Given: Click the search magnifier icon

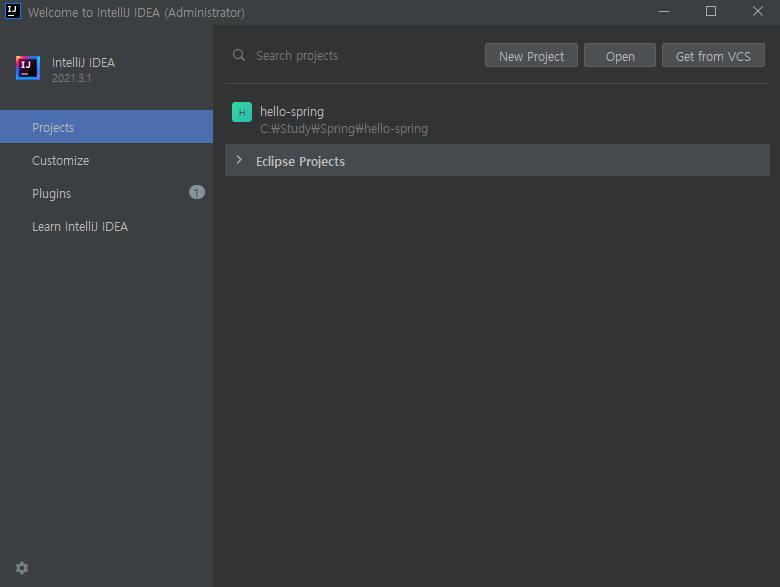Looking at the screenshot, I should (x=239, y=55).
